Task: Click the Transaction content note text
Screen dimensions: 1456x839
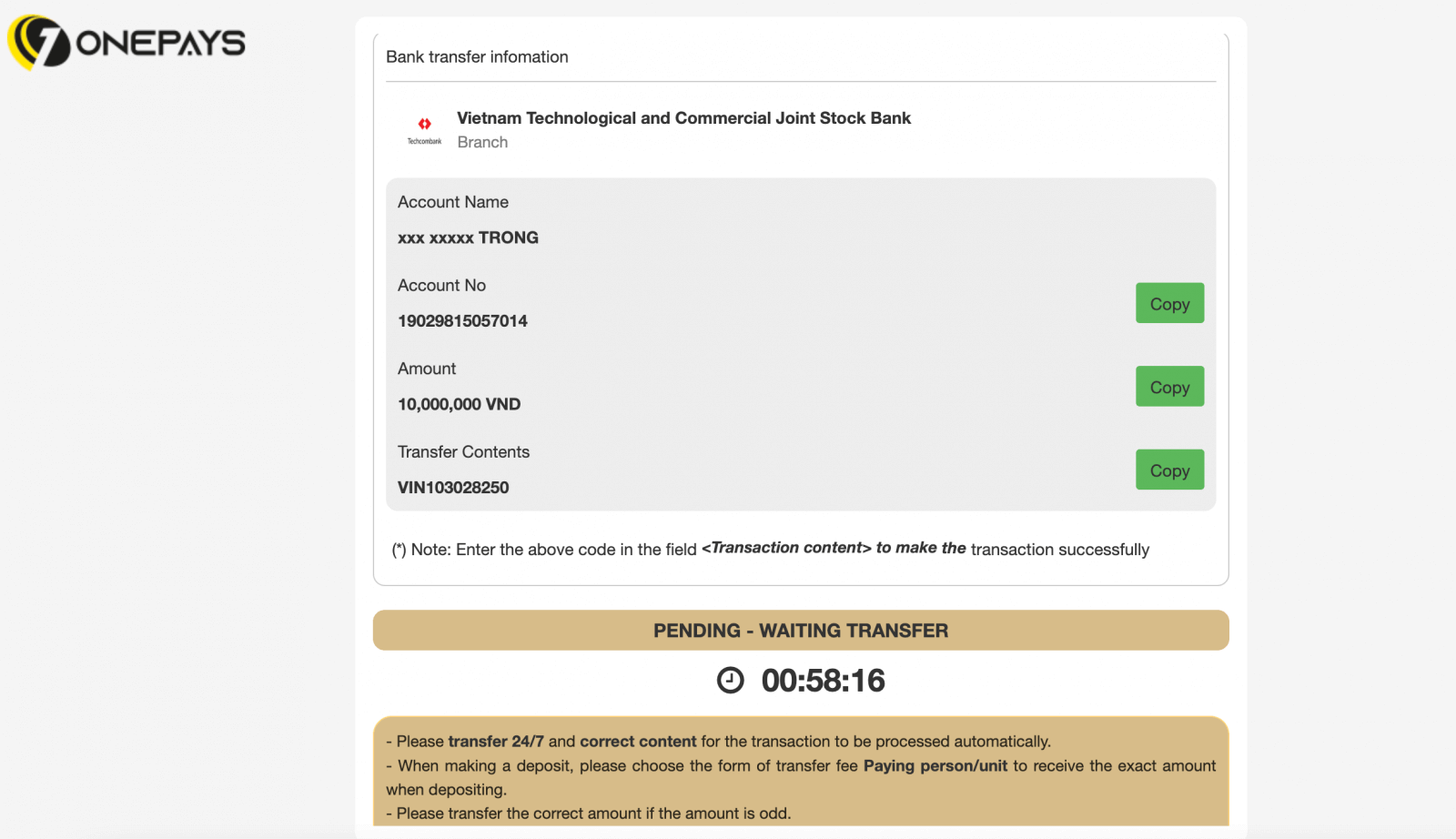Action: tap(786, 548)
